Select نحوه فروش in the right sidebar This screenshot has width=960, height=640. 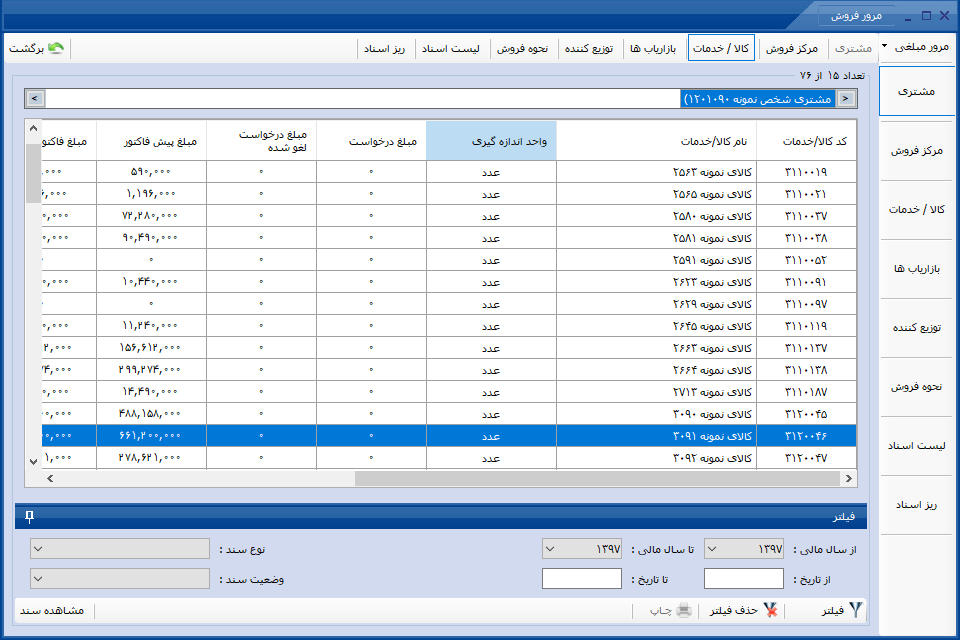(917, 387)
